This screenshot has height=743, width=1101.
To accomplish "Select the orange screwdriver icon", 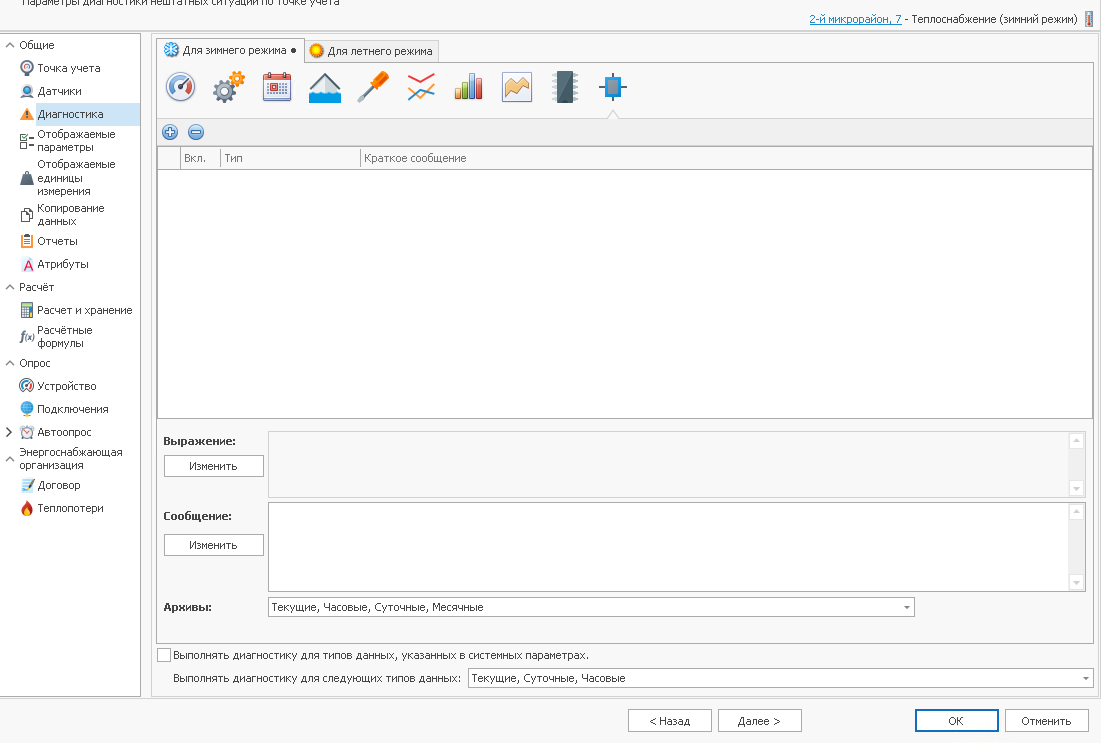I will 373,87.
